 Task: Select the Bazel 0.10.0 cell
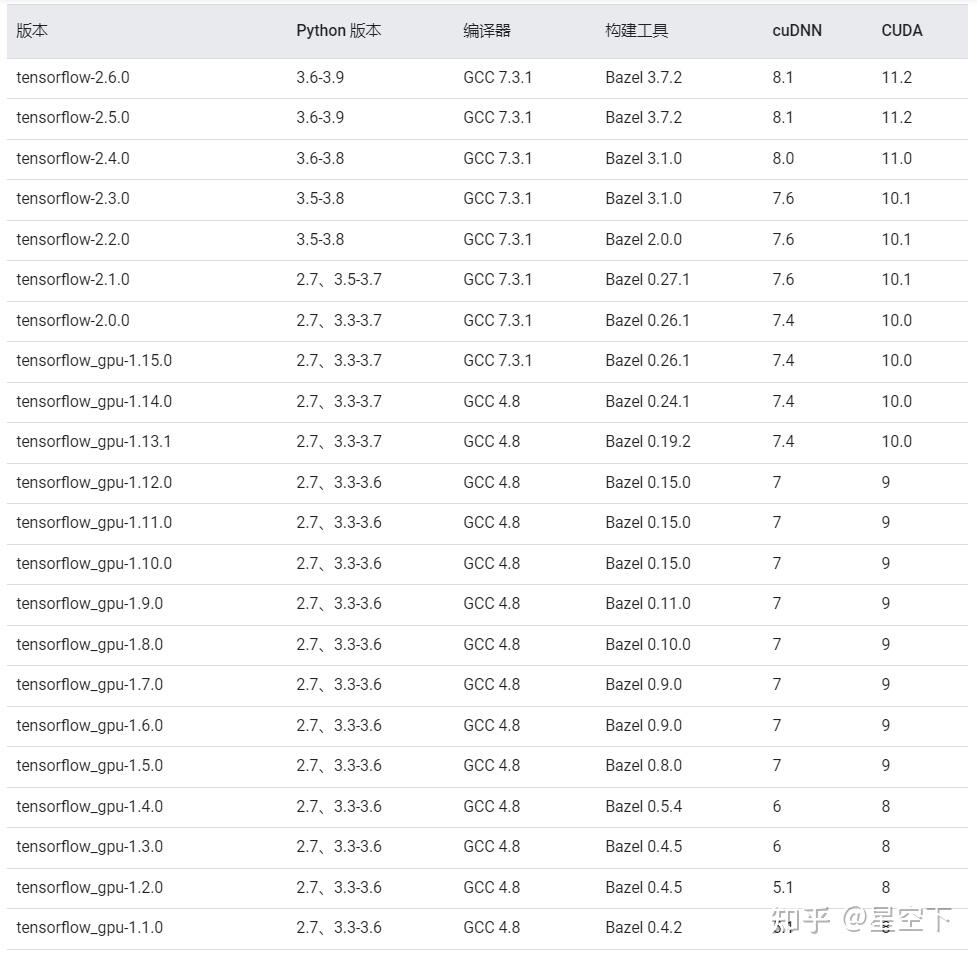point(648,644)
